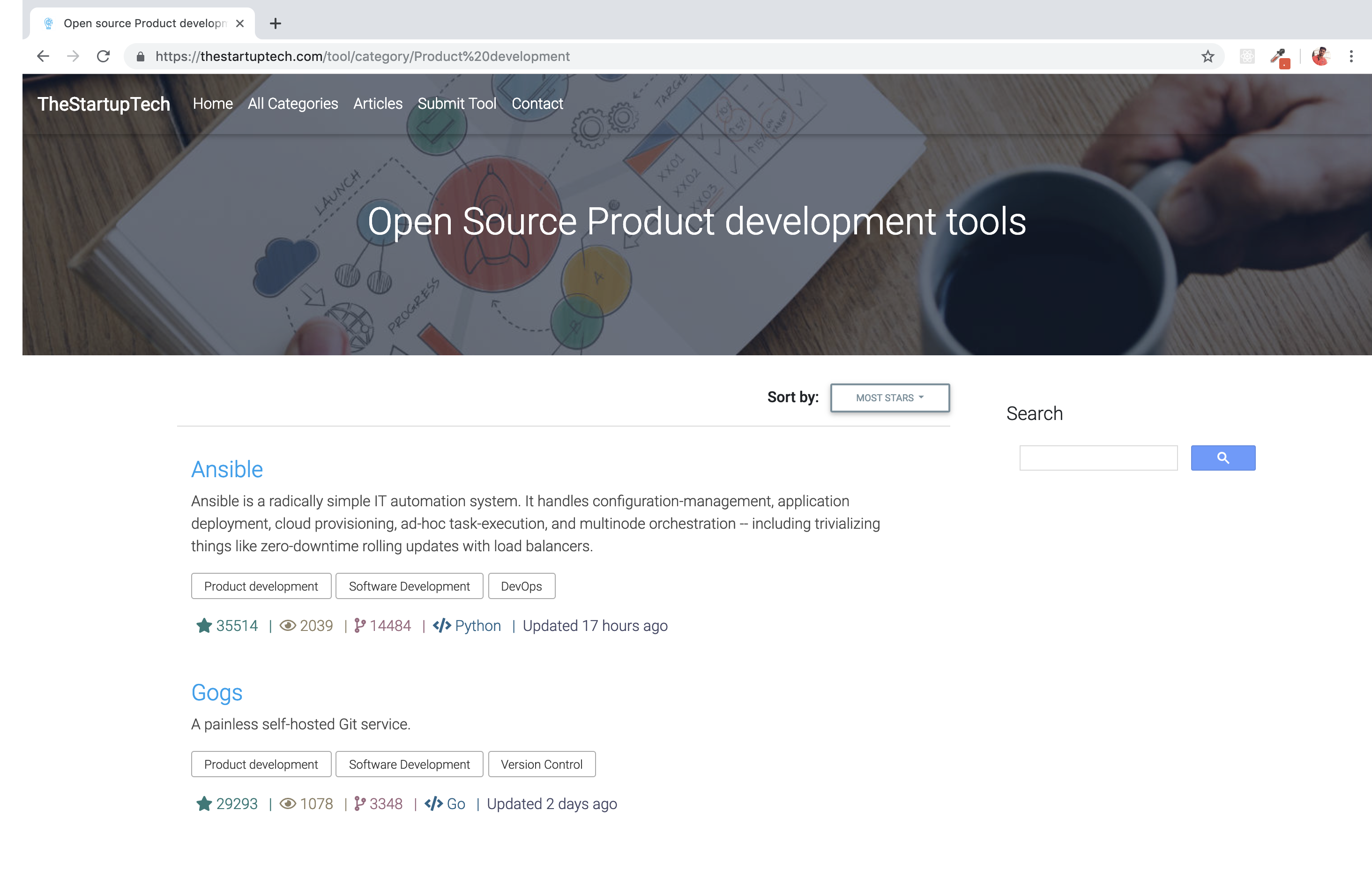Click the bookmark star in the browser address bar
This screenshot has height=870, width=1372.
pyautogui.click(x=1208, y=56)
